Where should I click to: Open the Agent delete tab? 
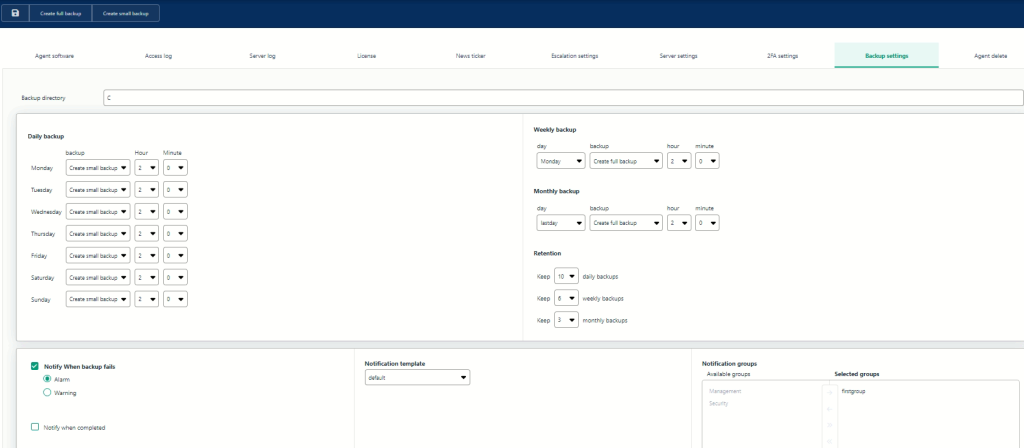(990, 56)
